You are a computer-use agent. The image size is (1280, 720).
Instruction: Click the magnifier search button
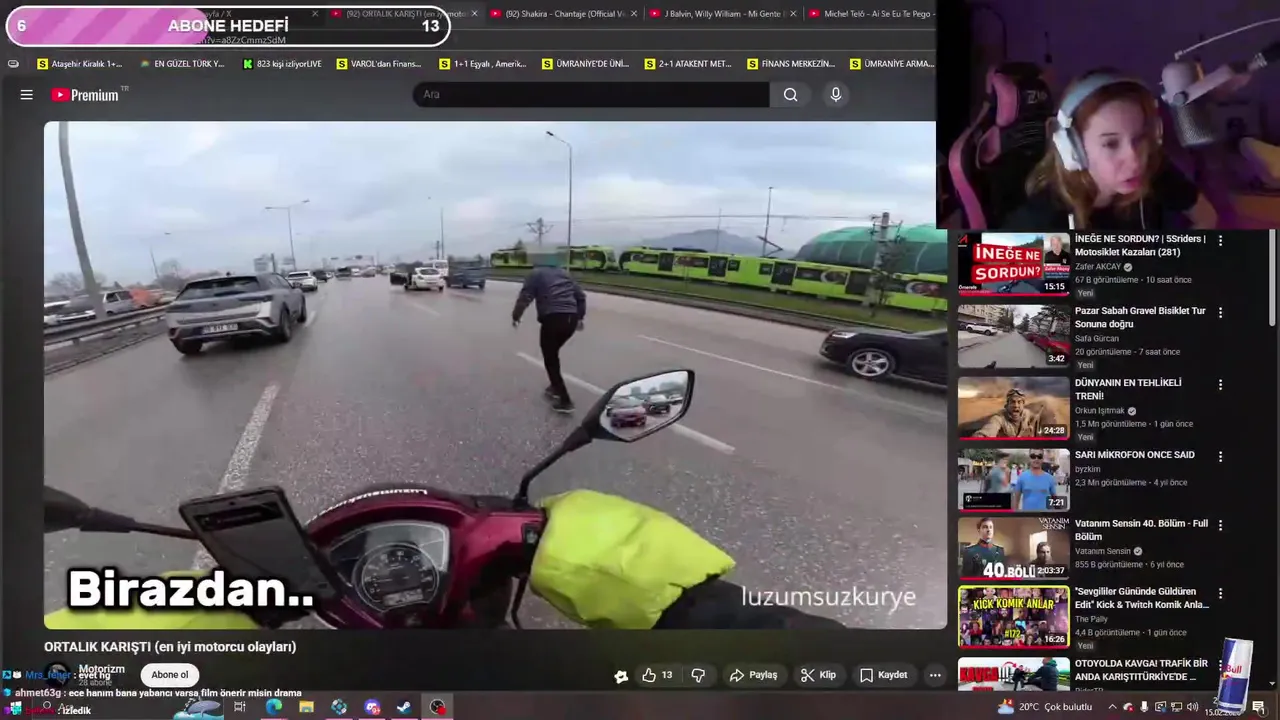click(790, 95)
